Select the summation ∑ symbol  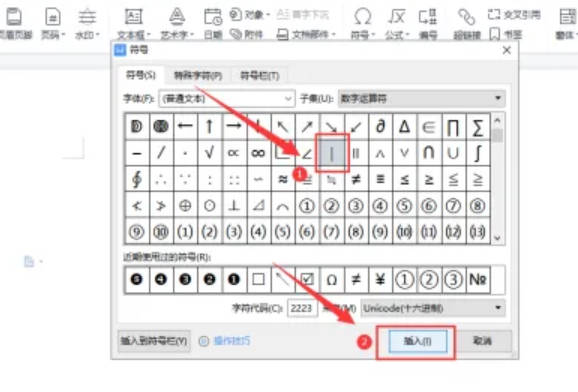click(x=478, y=127)
